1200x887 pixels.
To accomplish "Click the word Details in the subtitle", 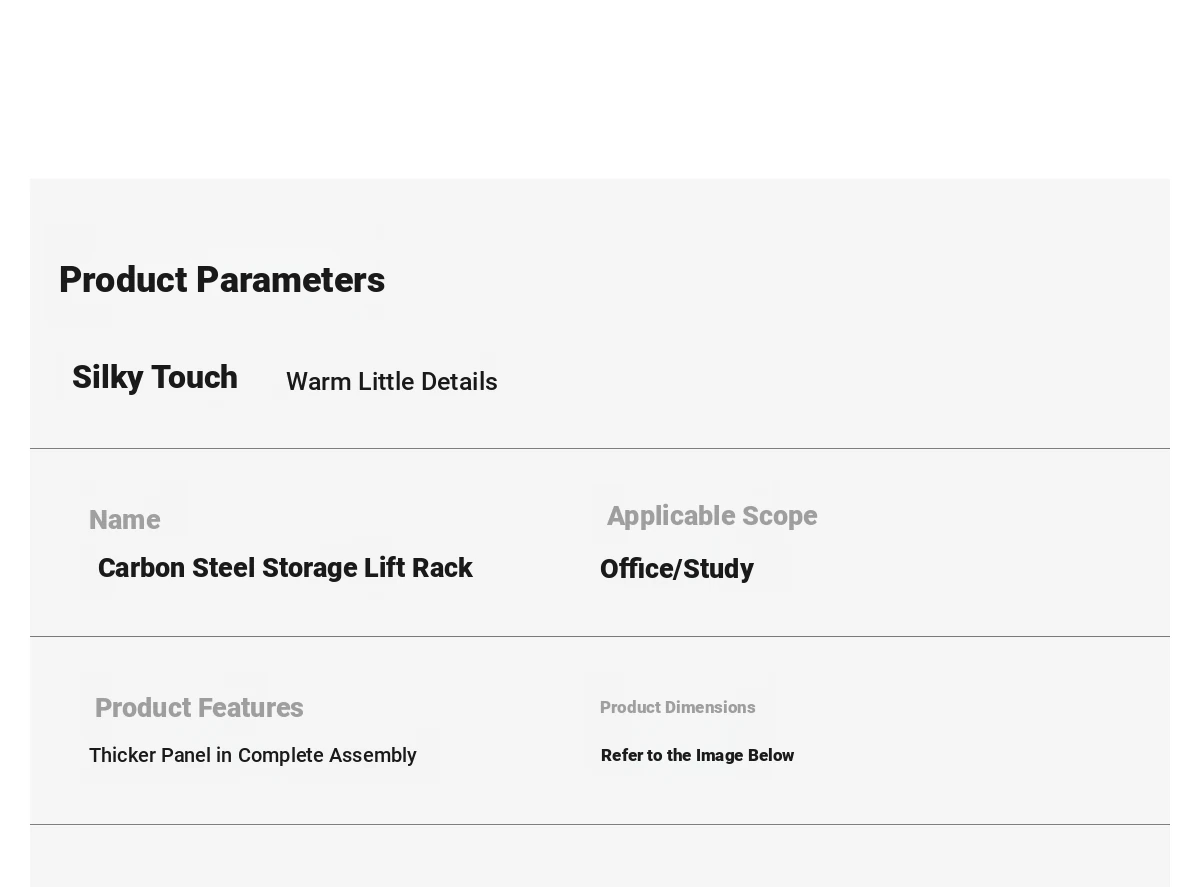I will [459, 382].
